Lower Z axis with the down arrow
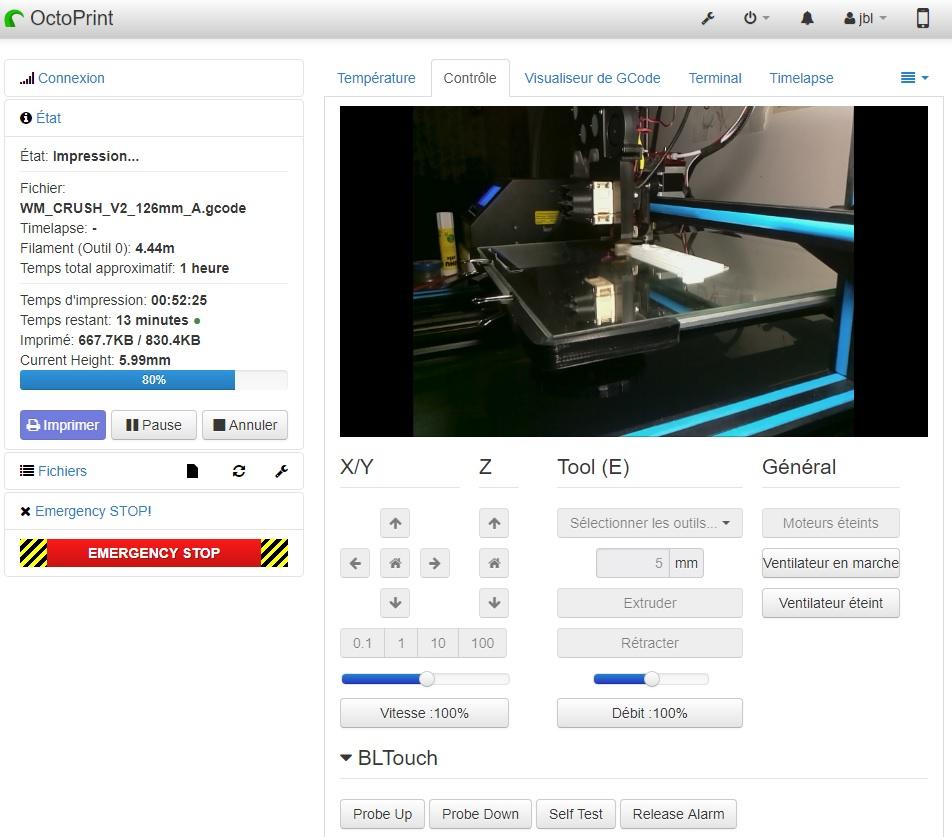 pos(494,603)
